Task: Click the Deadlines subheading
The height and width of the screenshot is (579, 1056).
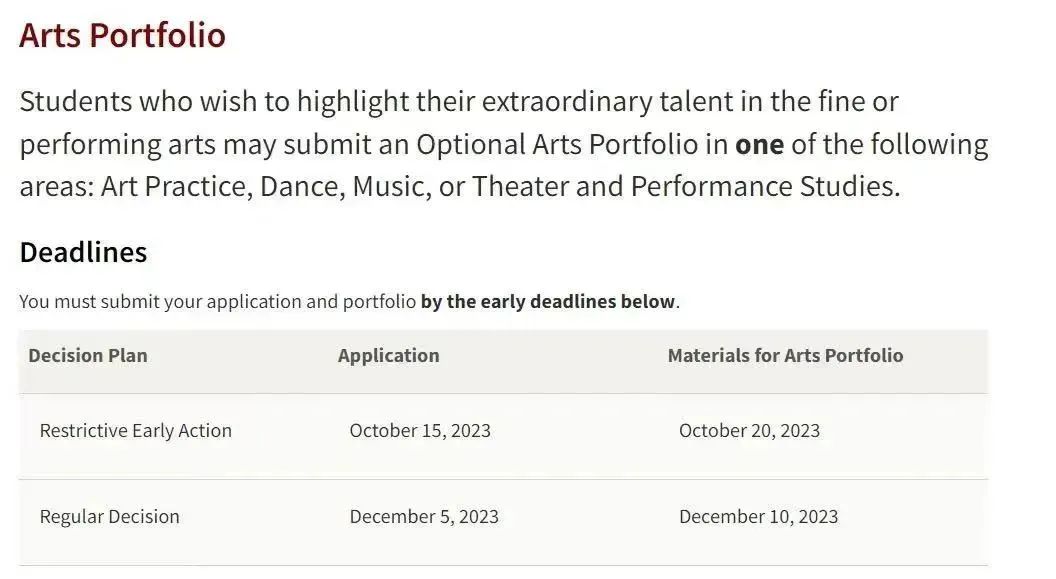Action: [x=83, y=252]
